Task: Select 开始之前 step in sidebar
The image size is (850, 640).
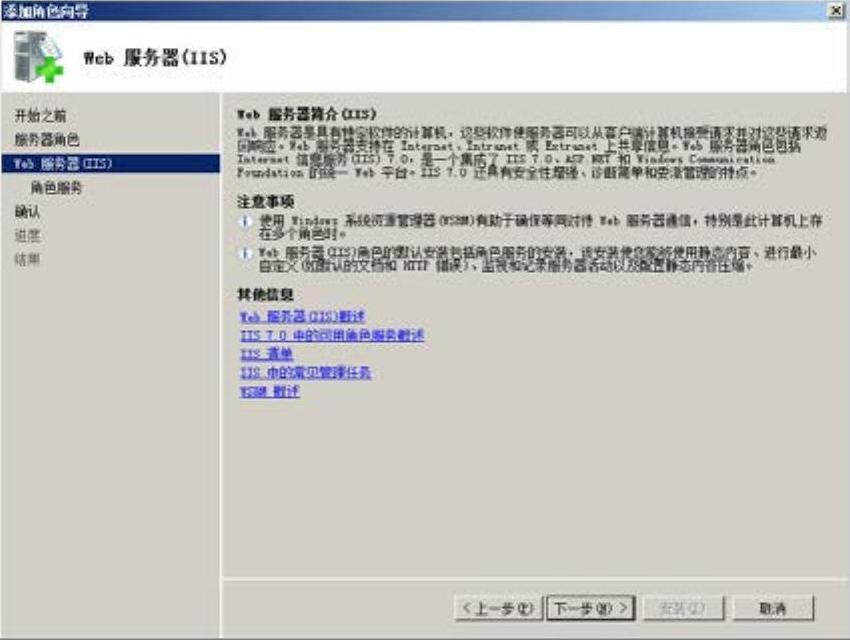Action: 41,115
